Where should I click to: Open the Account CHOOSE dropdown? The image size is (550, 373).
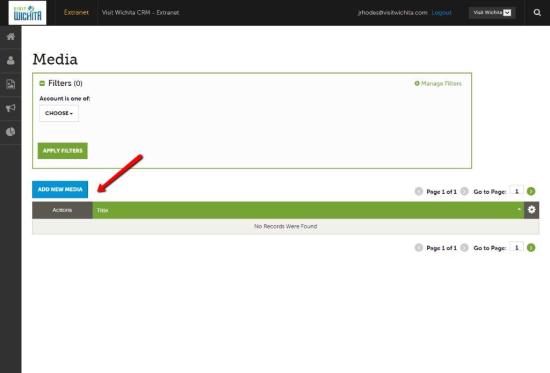click(x=59, y=113)
